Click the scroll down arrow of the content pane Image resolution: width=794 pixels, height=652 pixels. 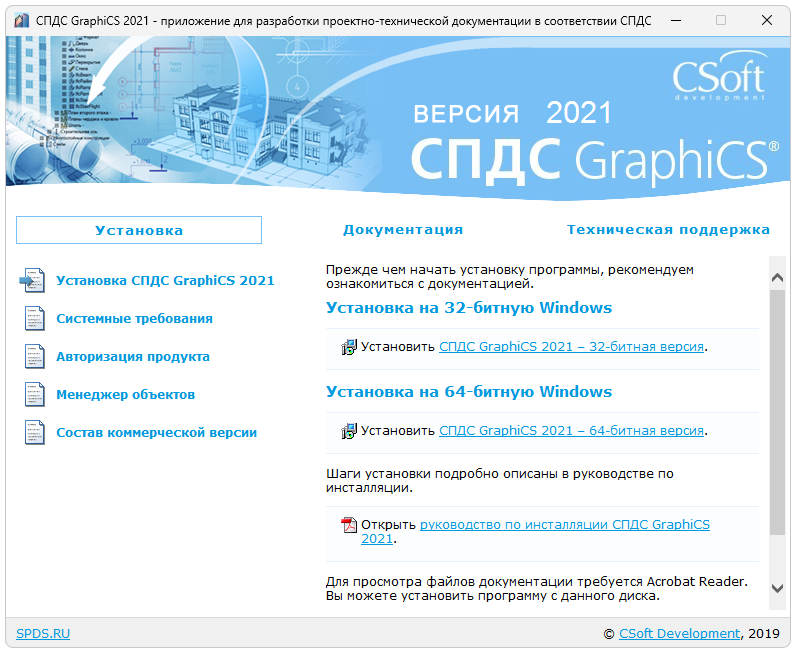click(777, 588)
